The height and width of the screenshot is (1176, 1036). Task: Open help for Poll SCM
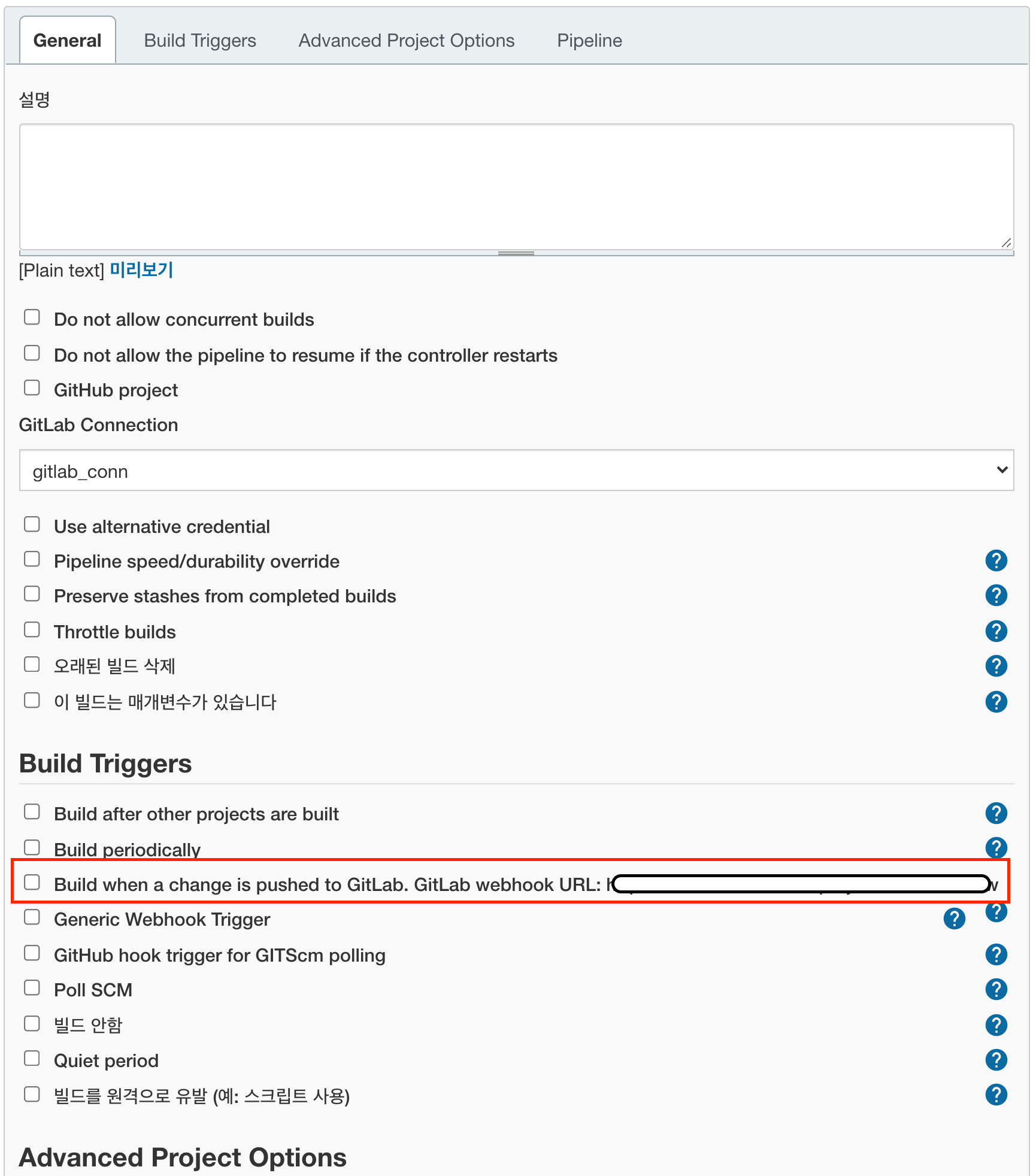point(996,989)
